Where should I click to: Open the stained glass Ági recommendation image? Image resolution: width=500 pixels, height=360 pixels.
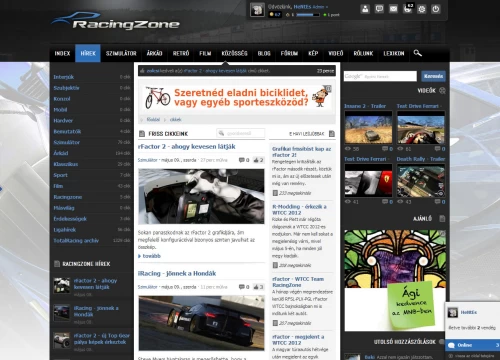point(395,280)
